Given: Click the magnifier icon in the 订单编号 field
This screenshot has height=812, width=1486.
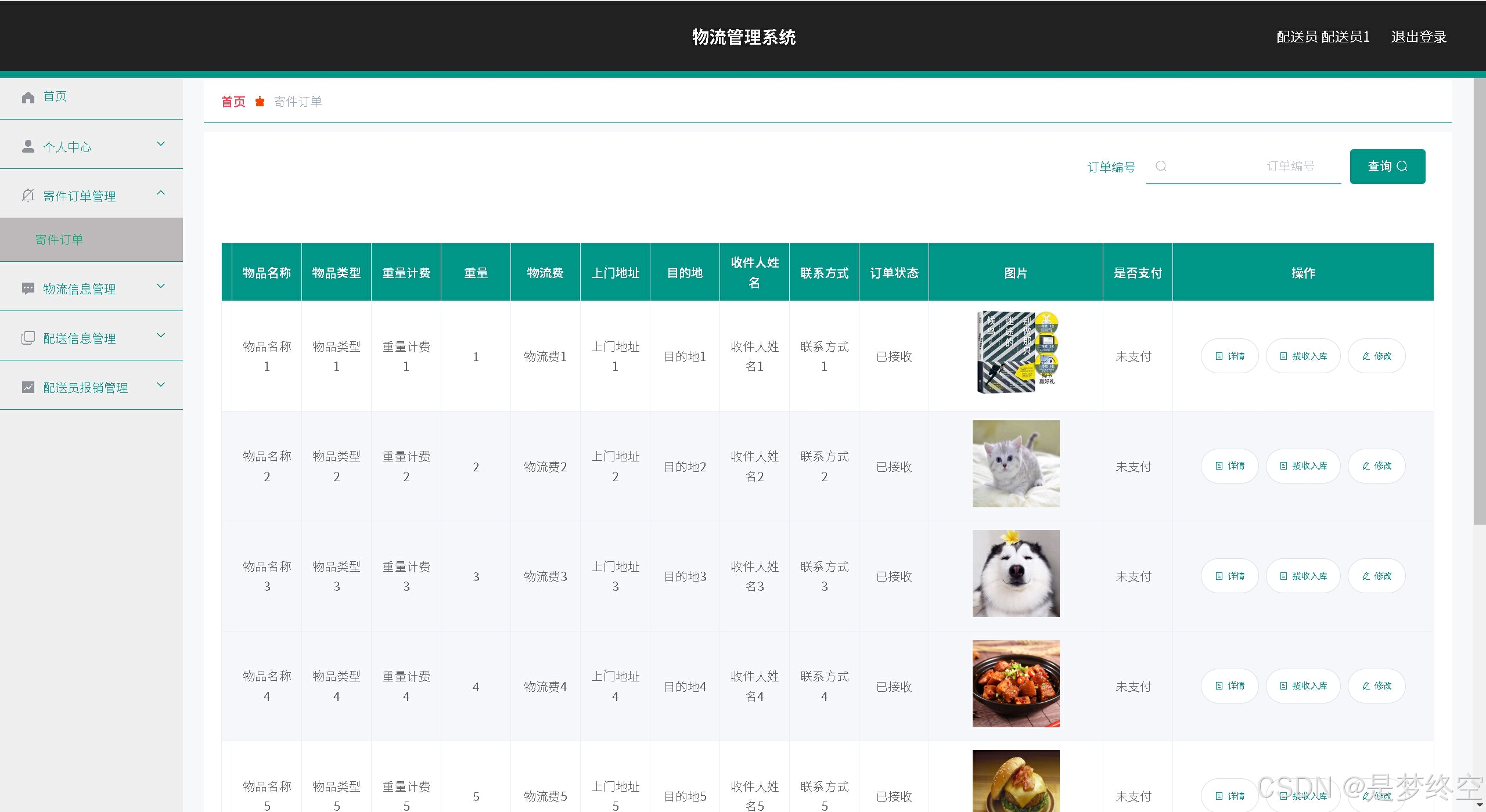Looking at the screenshot, I should 1161,167.
